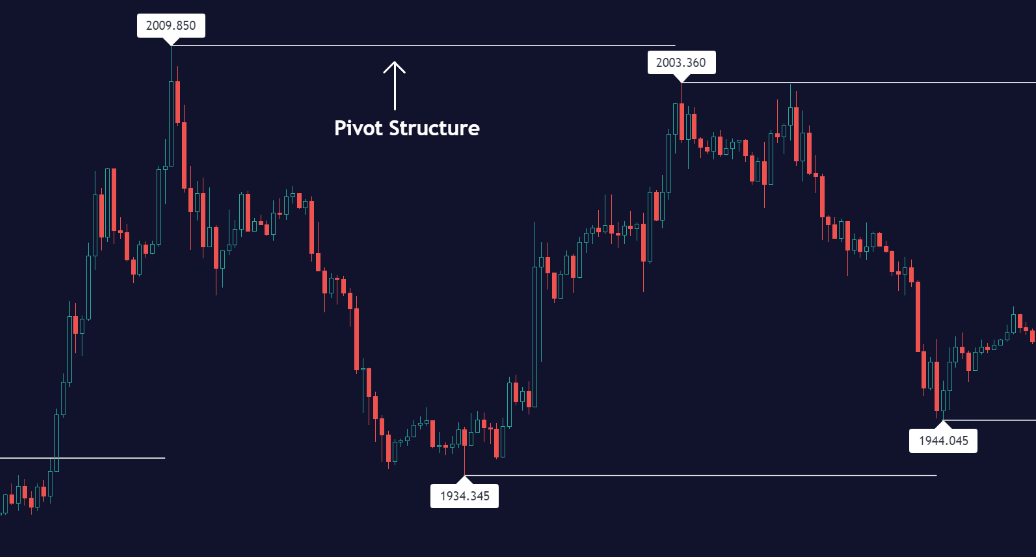The image size is (1036, 557).
Task: Click the 1934.345 pivot low label
Action: [464, 494]
